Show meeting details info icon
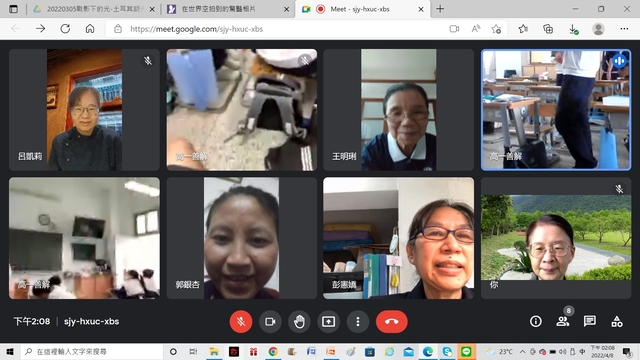640x360 pixels. 536,322
